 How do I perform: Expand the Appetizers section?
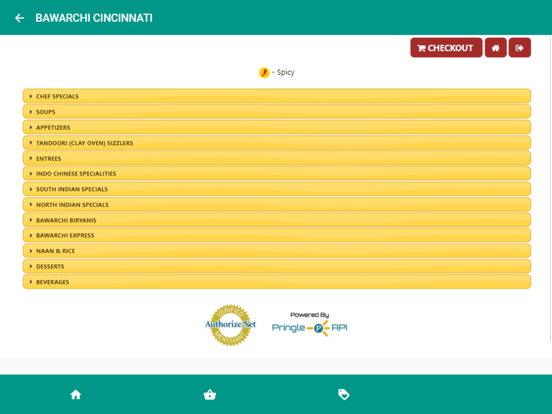[x=277, y=127]
